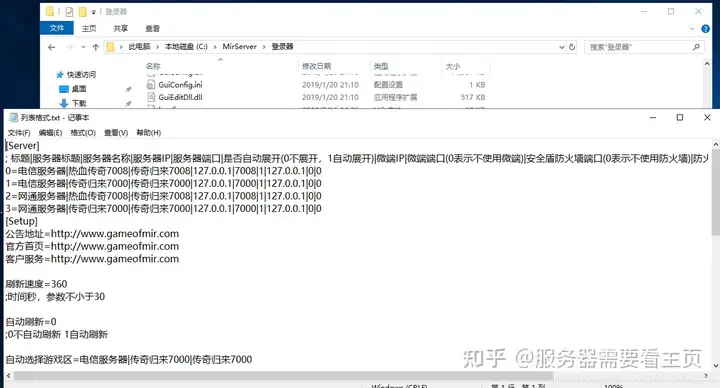Screen dimensions: 720x388
Task: Open the quick access toolbar dropdown
Action: click(94, 12)
